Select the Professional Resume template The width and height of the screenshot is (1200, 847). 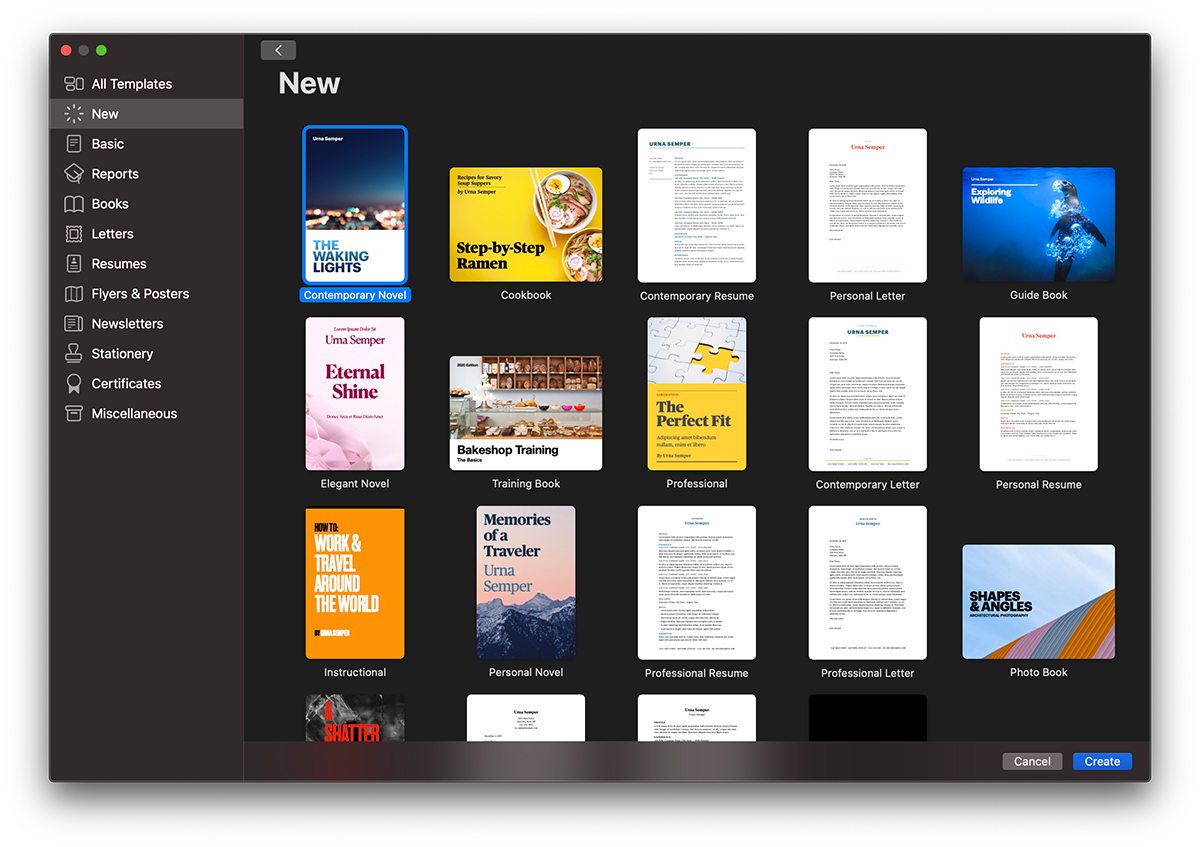coord(697,583)
